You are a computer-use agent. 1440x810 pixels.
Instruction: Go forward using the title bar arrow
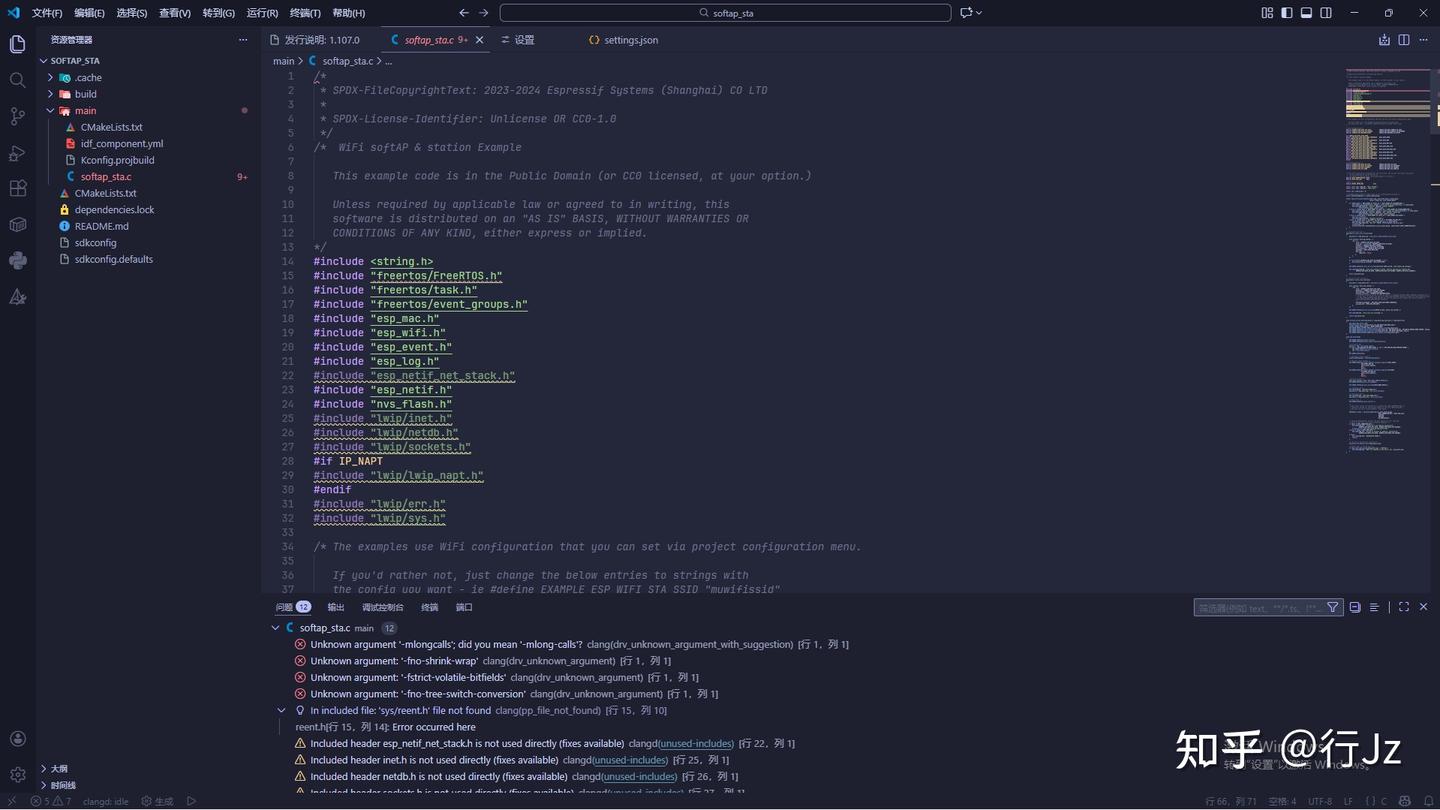coord(484,13)
